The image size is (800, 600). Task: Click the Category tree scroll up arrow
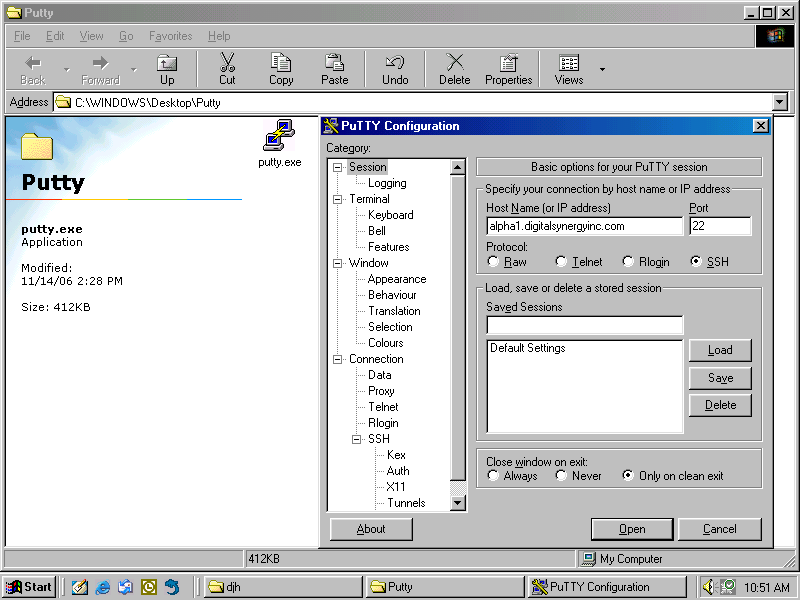click(x=458, y=167)
